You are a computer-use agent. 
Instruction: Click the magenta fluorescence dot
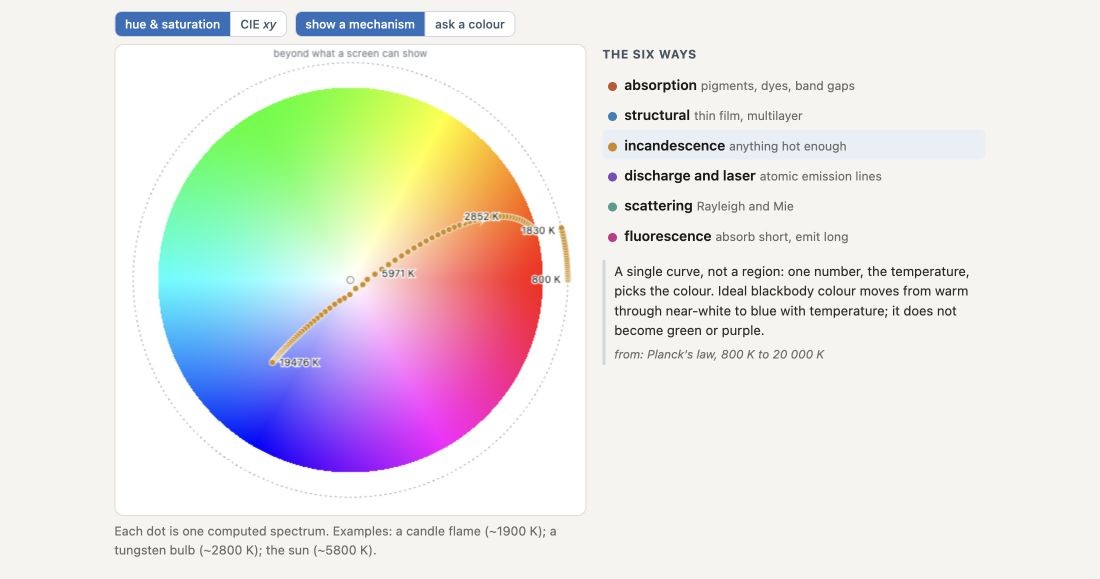(612, 237)
